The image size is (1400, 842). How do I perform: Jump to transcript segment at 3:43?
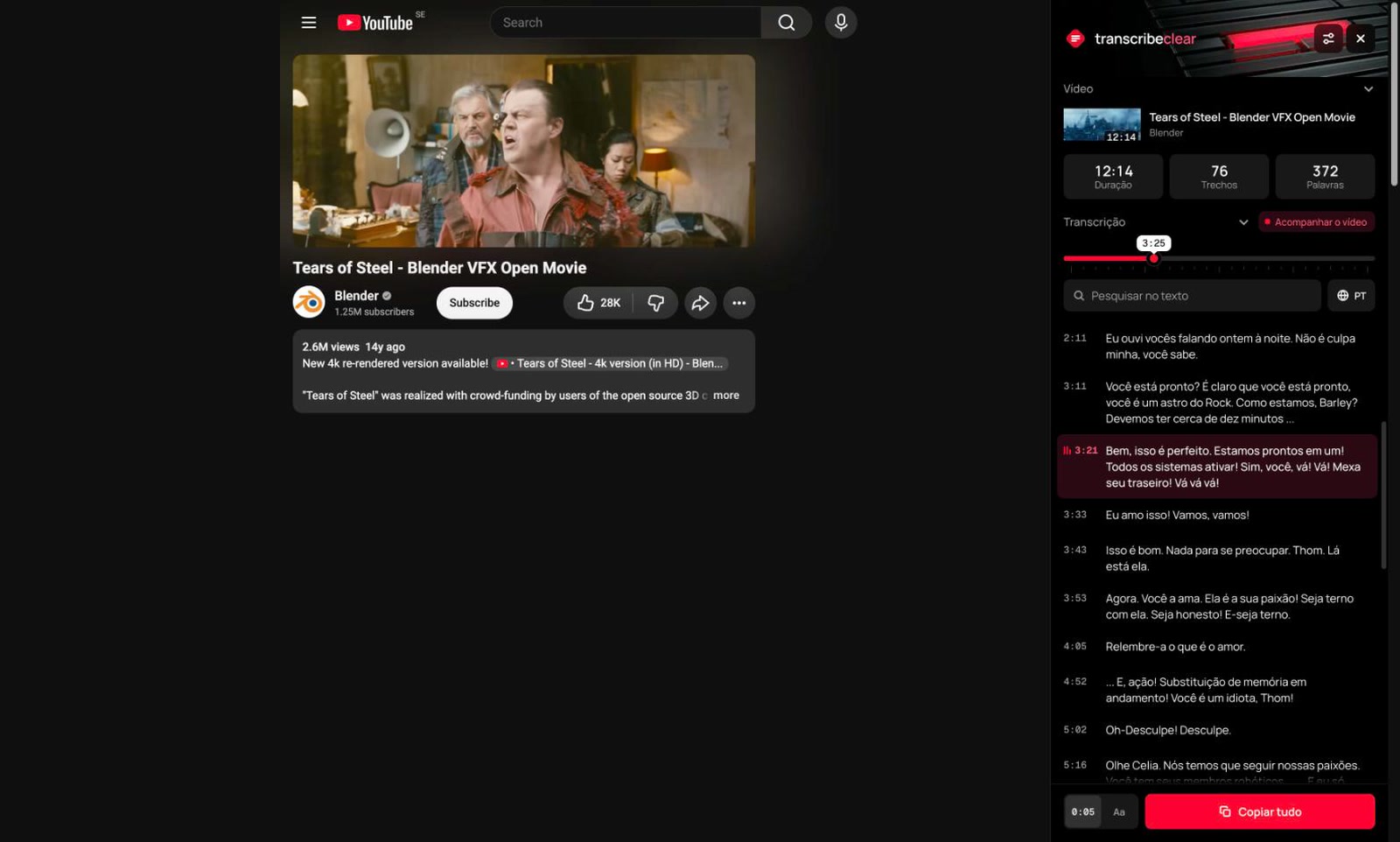tap(1216, 558)
